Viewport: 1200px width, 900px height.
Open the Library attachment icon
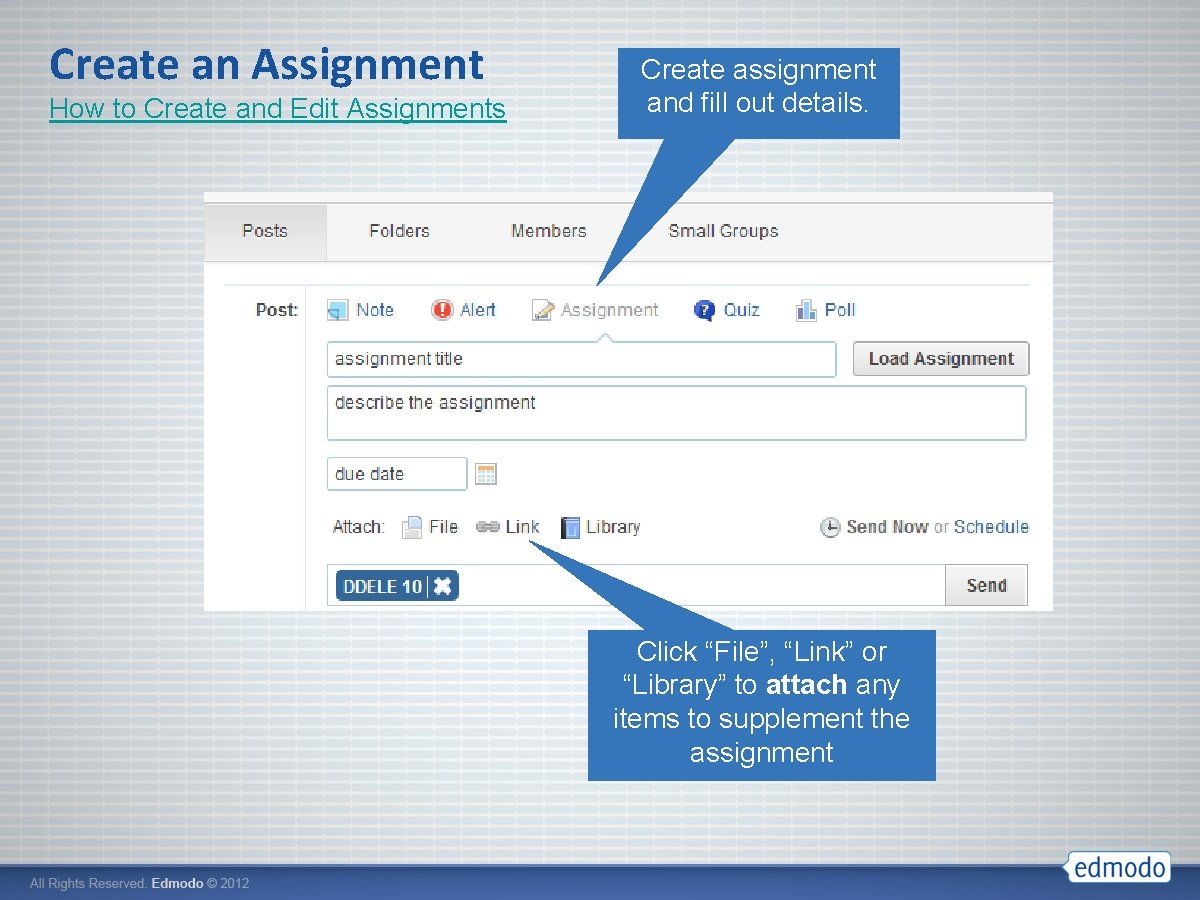click(x=568, y=527)
